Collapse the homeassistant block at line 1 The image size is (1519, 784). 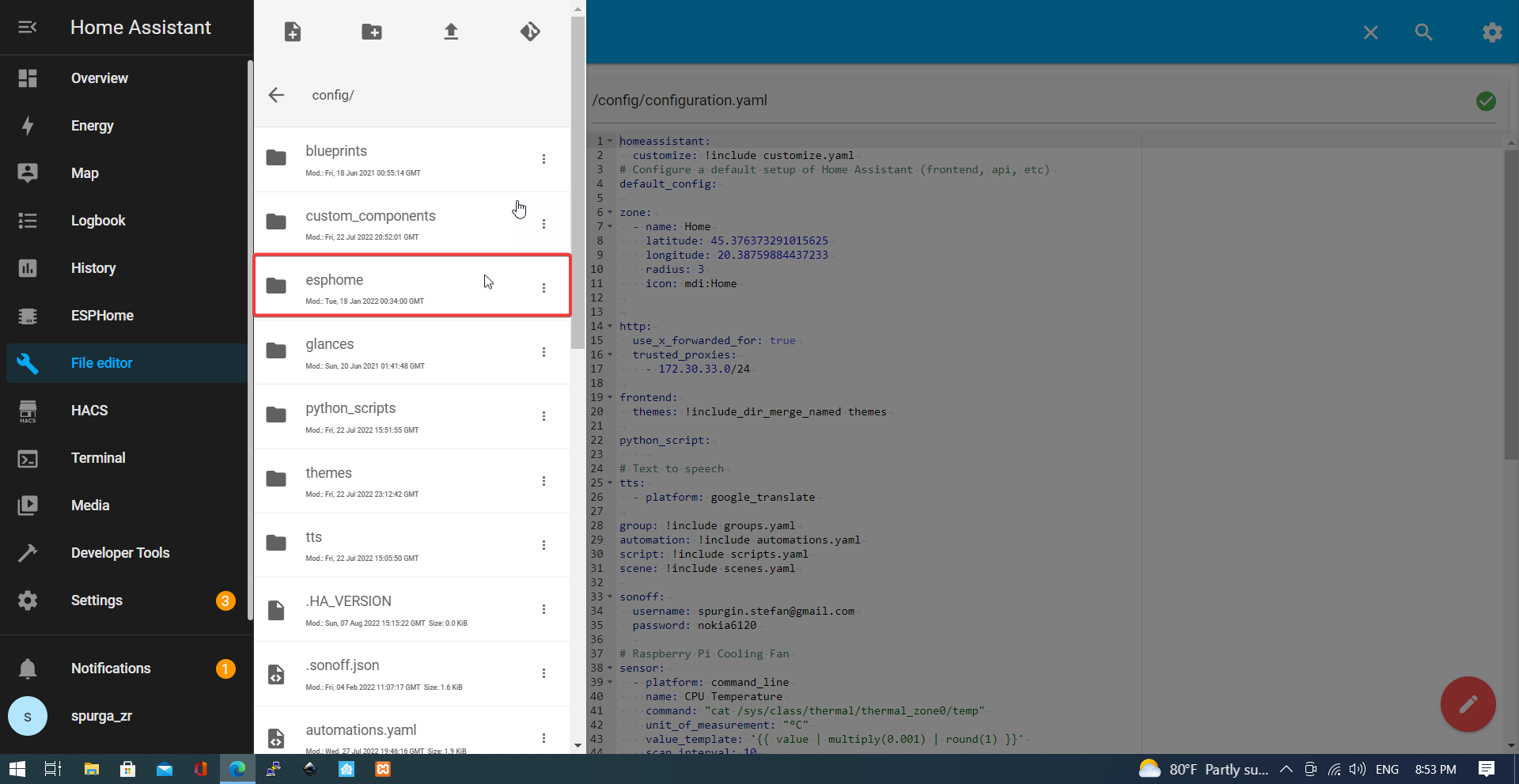(610, 141)
